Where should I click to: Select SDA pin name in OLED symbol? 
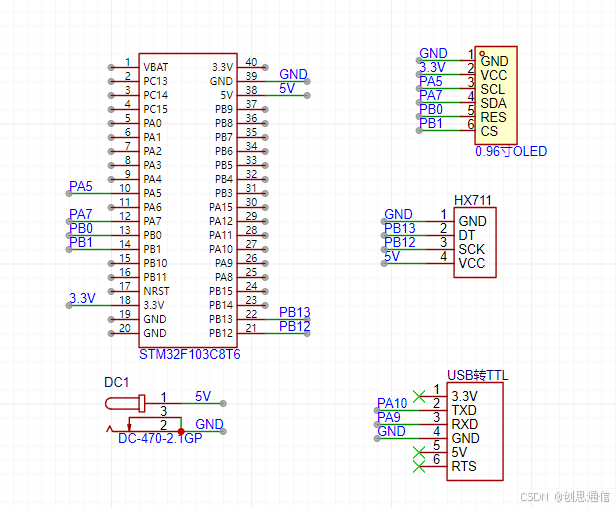[493, 103]
